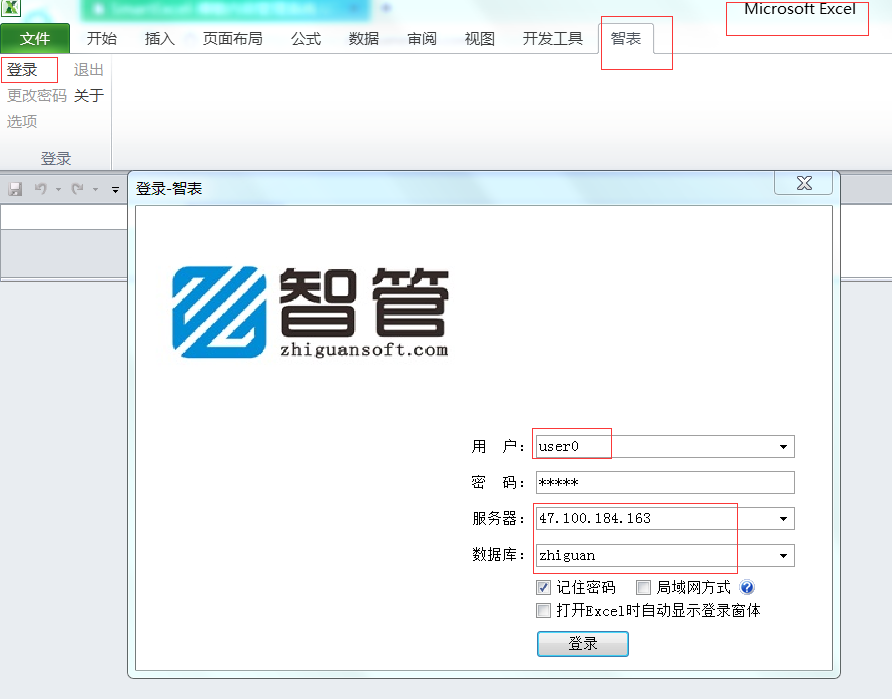Open the 文件 menu tab
The height and width of the screenshot is (699, 892).
tap(35, 39)
